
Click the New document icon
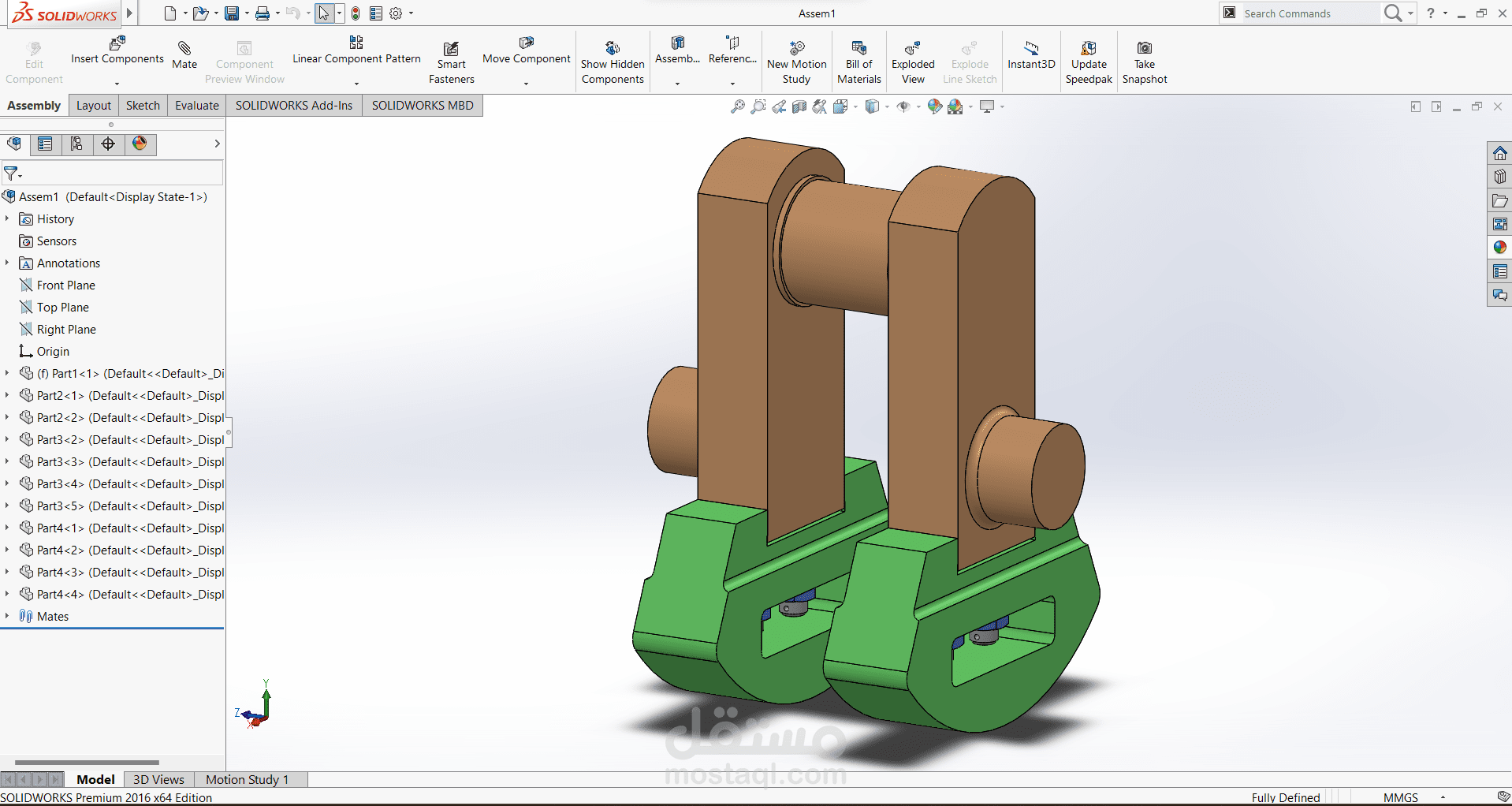(x=170, y=13)
